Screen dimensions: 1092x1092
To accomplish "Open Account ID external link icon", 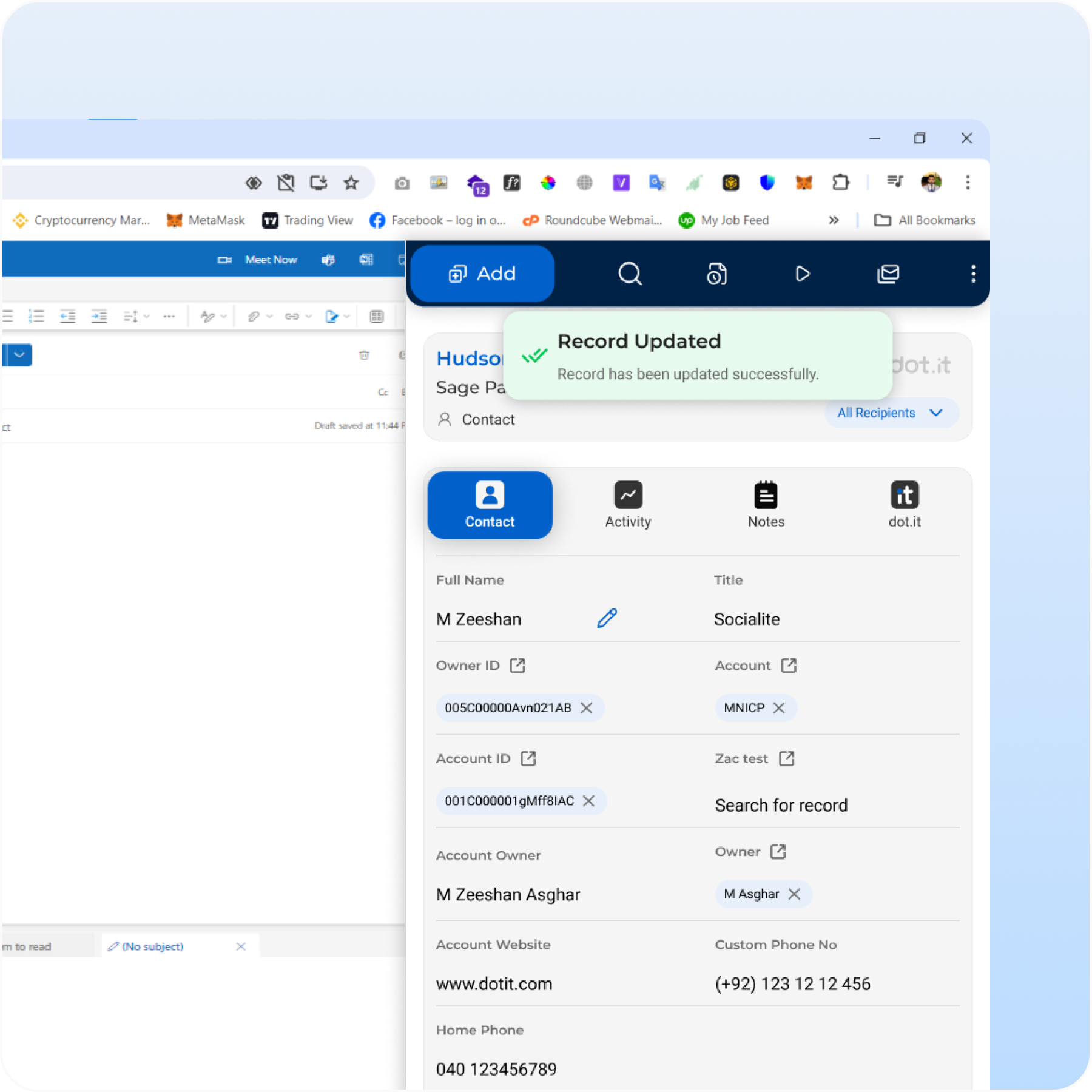I will tap(528, 758).
